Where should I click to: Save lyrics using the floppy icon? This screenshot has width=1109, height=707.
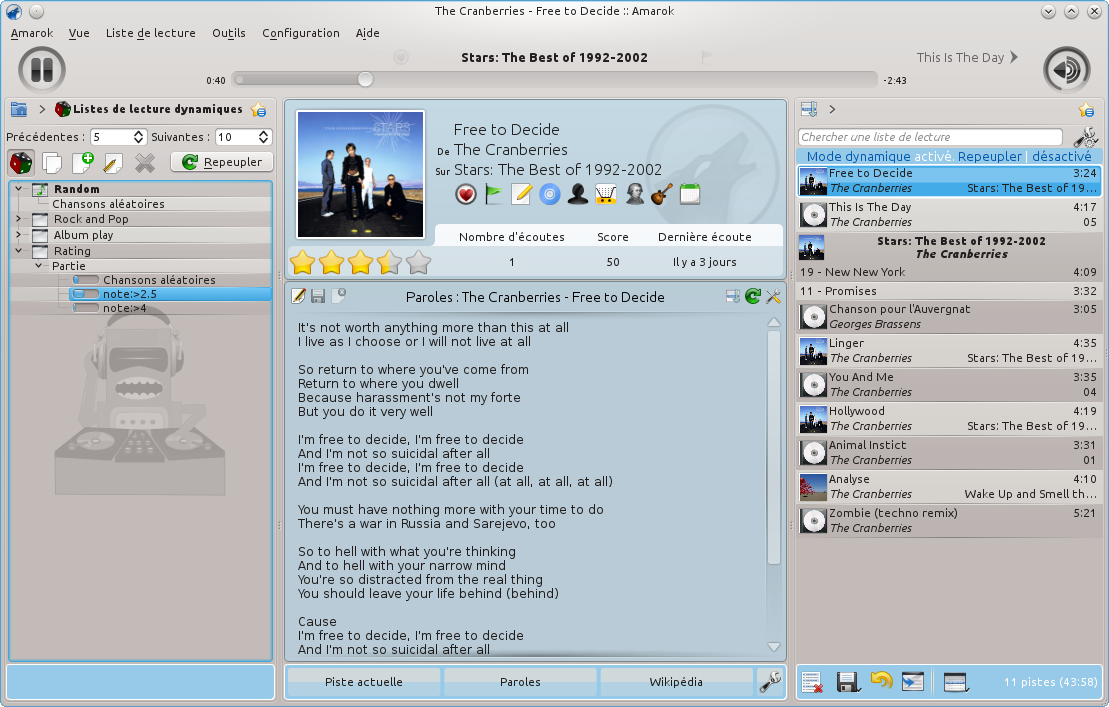[318, 296]
